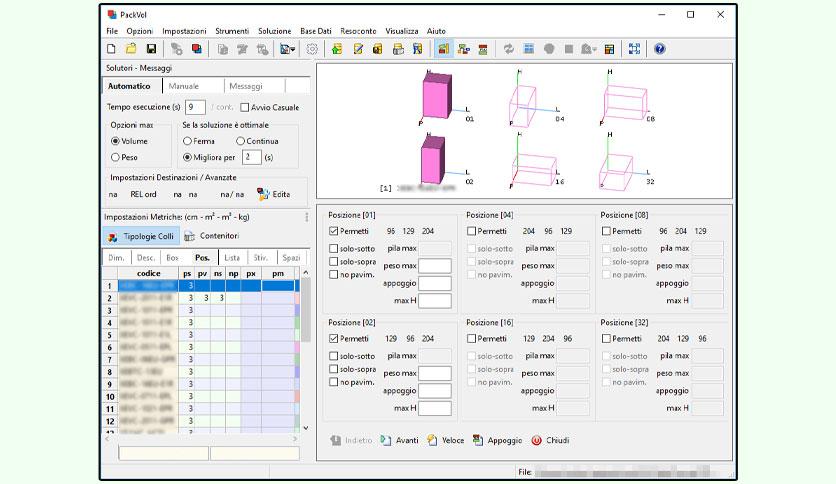Click the red Chiudi power icon
The image size is (836, 484).
point(536,440)
